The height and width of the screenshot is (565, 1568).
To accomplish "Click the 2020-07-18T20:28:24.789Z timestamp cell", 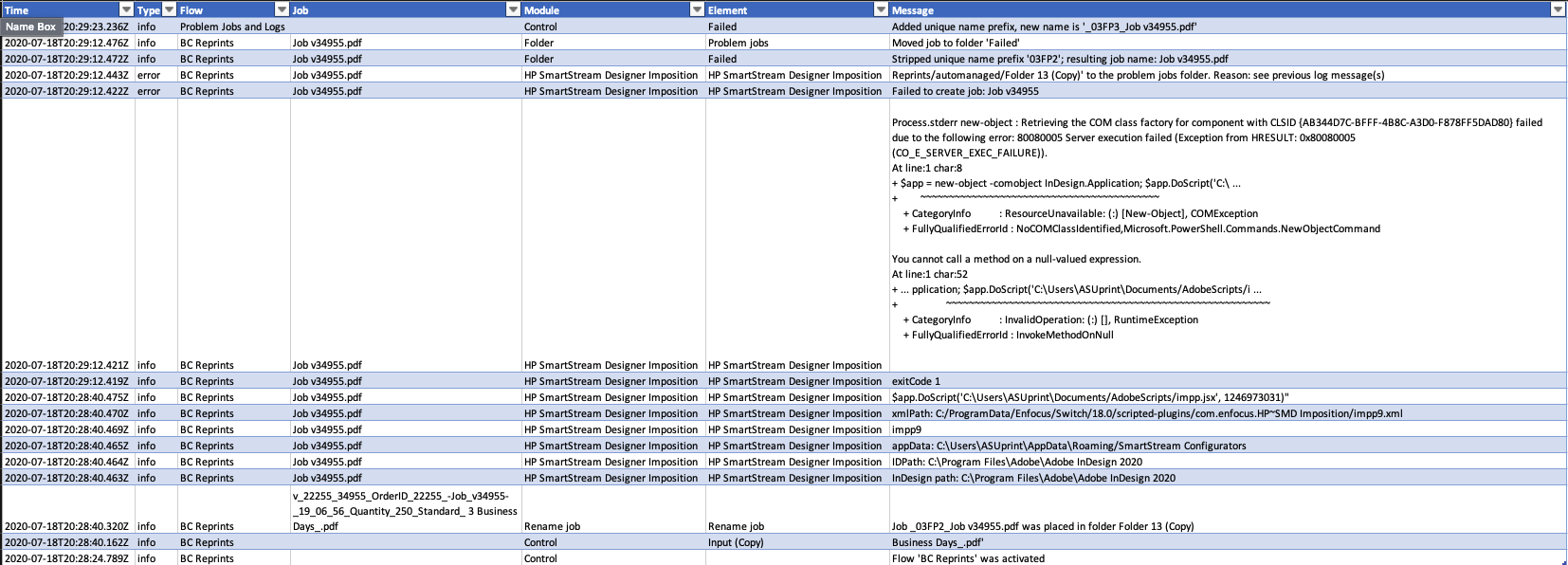I will pyautogui.click(x=66, y=558).
